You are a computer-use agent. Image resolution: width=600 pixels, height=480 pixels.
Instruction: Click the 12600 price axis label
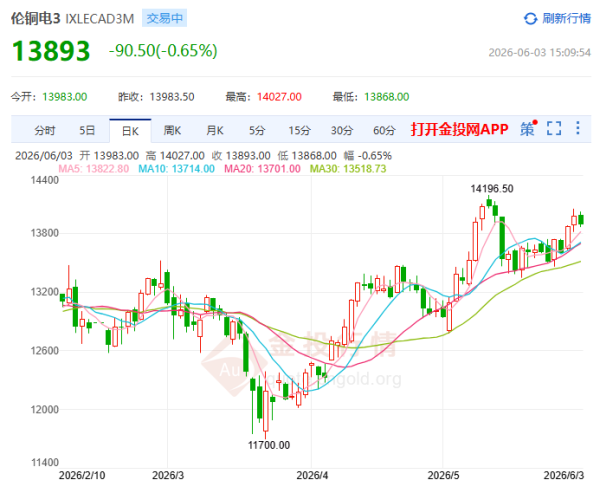point(45,351)
